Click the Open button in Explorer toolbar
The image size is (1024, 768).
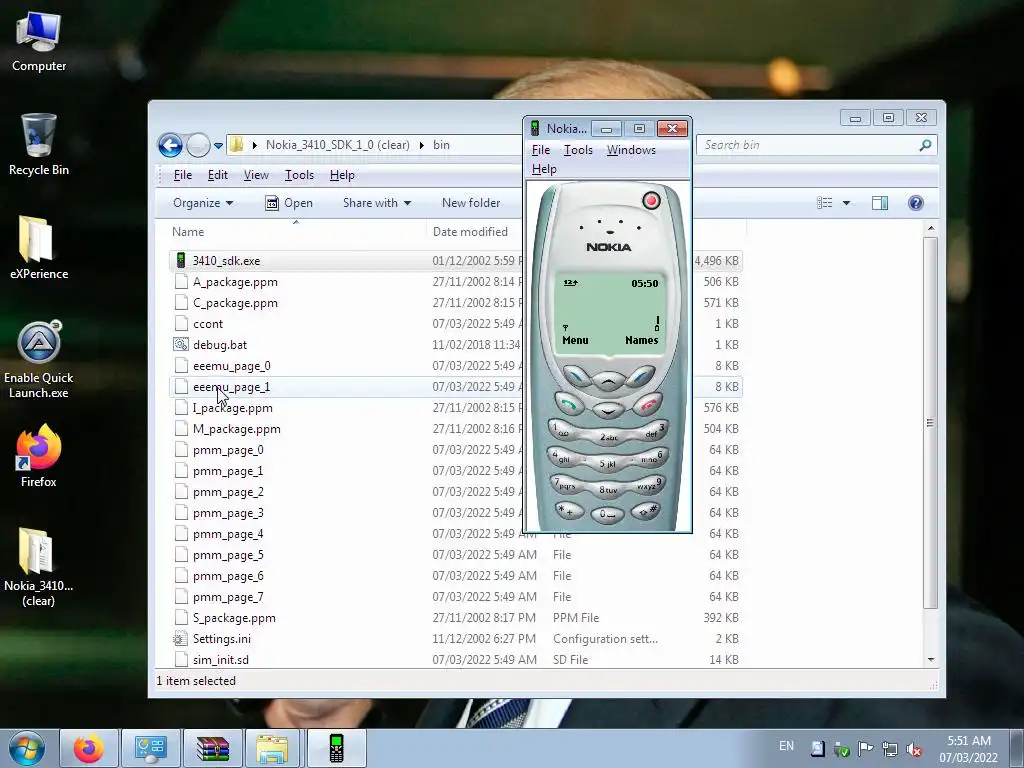[x=289, y=203]
